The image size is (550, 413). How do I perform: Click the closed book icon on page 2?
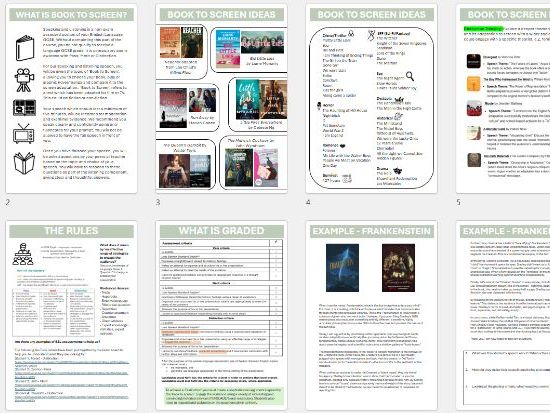tap(25, 48)
